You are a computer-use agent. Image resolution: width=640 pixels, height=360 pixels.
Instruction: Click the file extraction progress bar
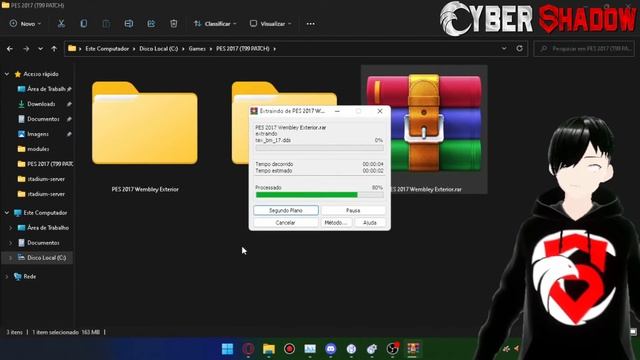[x=320, y=148]
